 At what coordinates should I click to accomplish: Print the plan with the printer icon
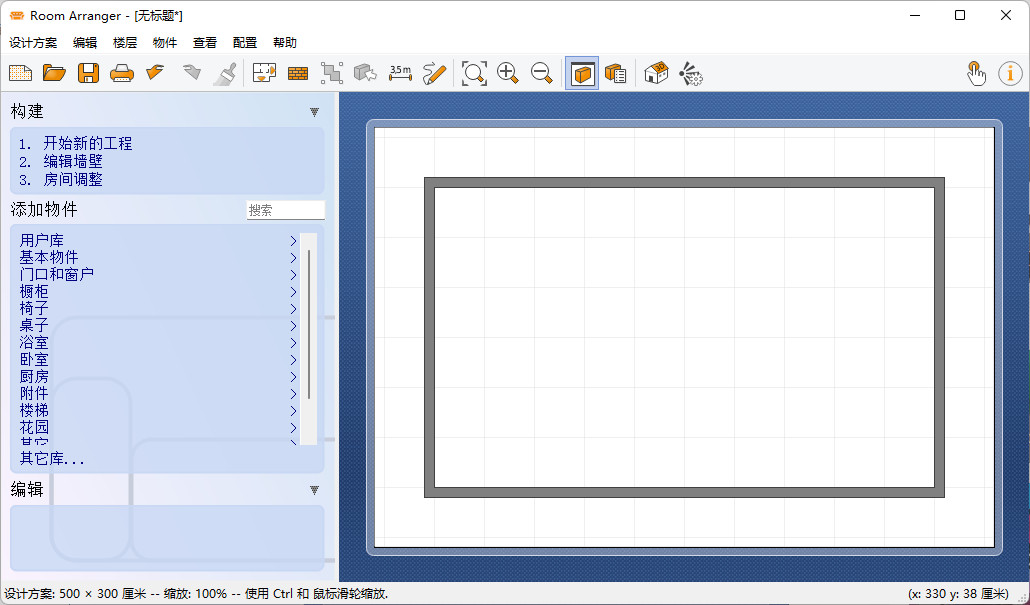[x=122, y=73]
